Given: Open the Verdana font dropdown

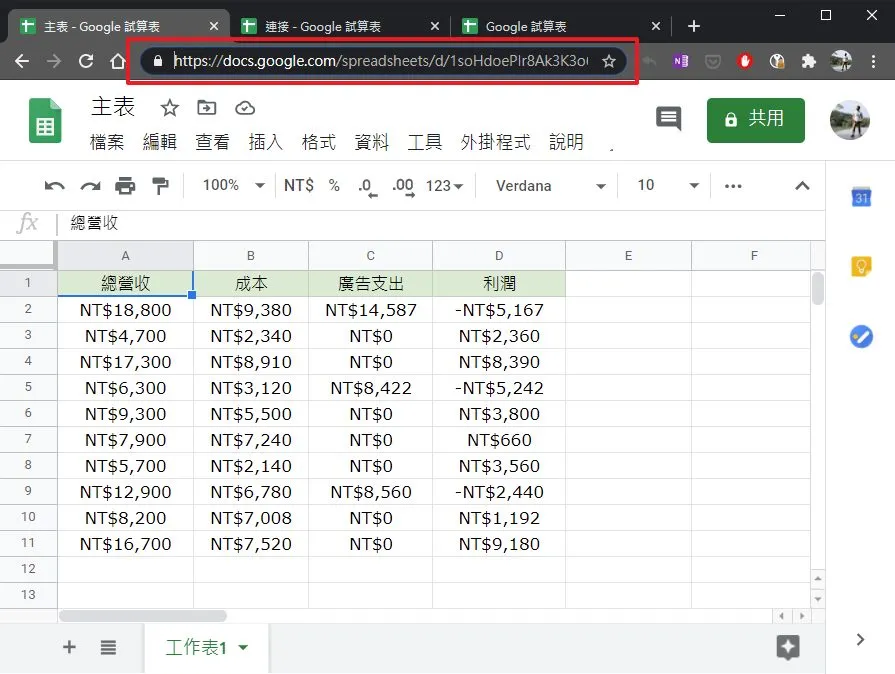Looking at the screenshot, I should point(550,186).
